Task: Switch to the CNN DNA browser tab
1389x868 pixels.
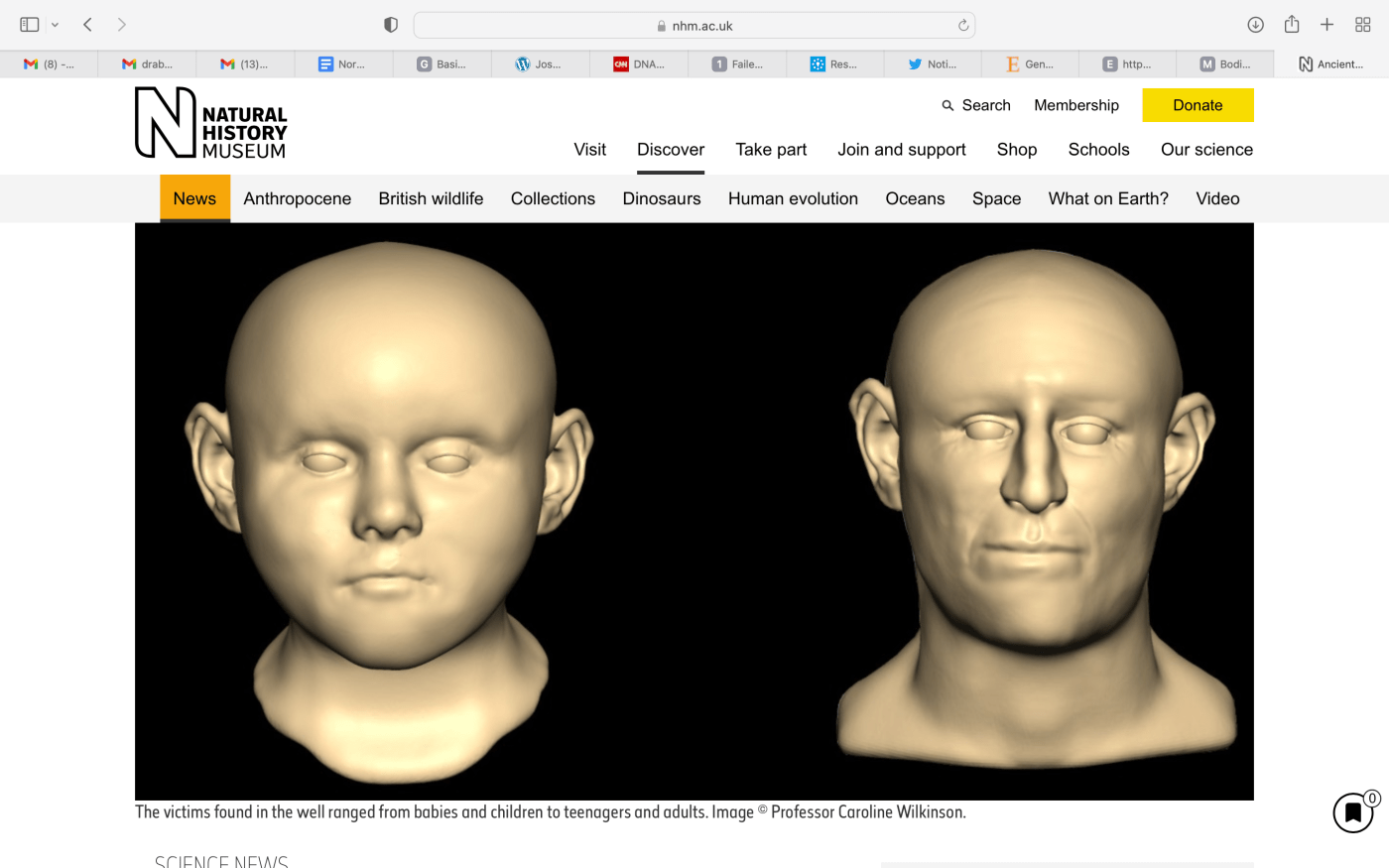Action: point(638,64)
